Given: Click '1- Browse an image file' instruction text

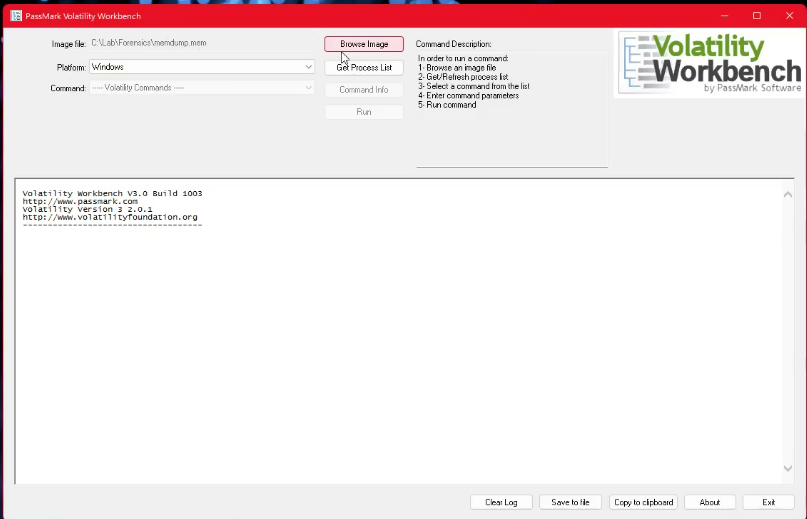Looking at the screenshot, I should pos(457,68).
